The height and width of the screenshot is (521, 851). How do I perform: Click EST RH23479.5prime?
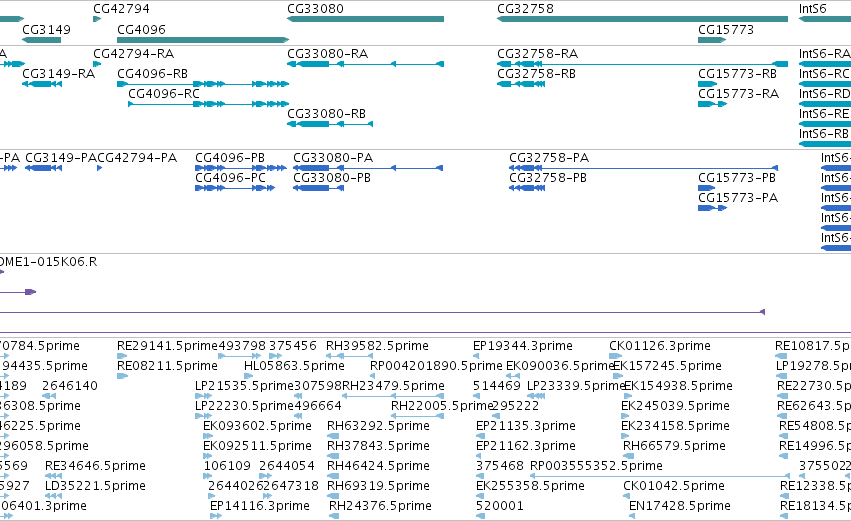tap(393, 386)
